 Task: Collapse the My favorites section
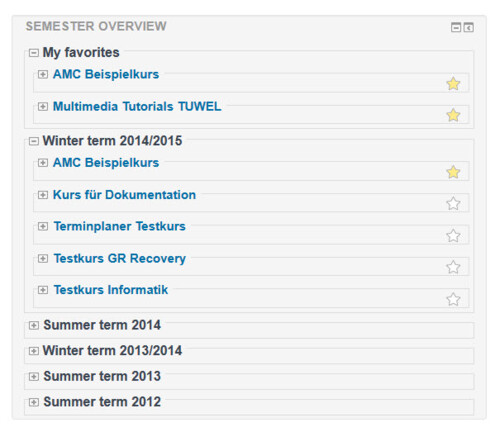(34, 53)
